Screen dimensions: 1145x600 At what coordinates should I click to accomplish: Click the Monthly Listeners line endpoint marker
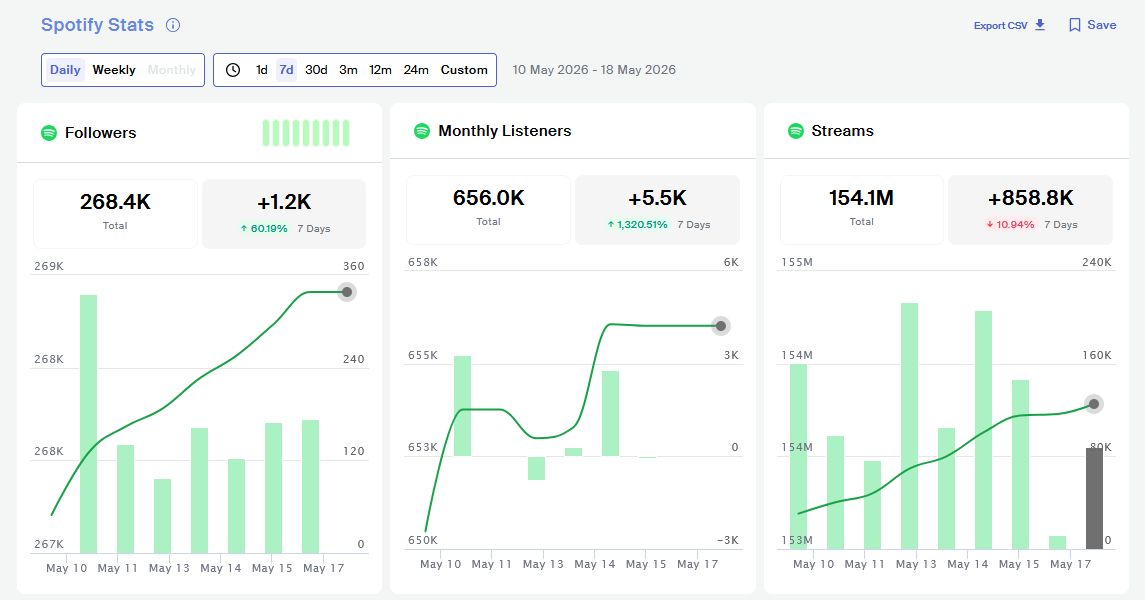(721, 326)
